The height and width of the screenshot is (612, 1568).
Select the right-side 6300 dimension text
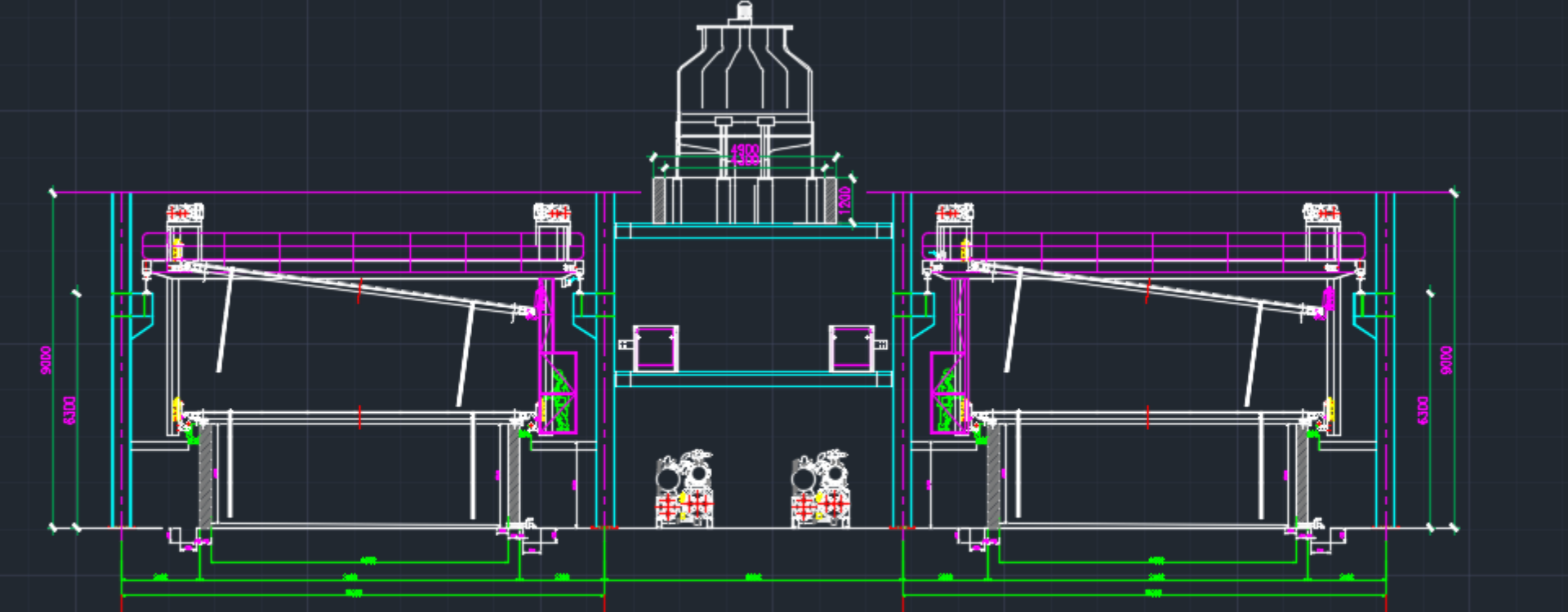(x=1423, y=410)
